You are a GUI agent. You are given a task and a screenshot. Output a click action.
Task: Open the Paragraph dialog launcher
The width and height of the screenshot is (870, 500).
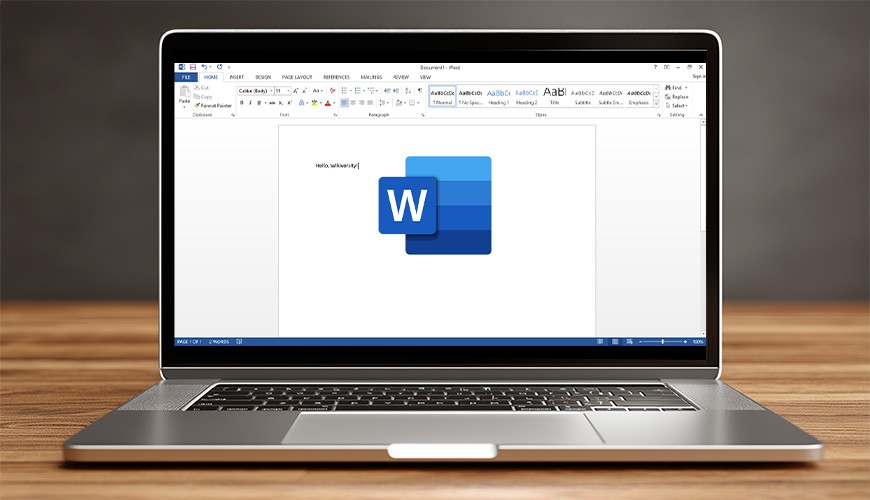tap(423, 115)
